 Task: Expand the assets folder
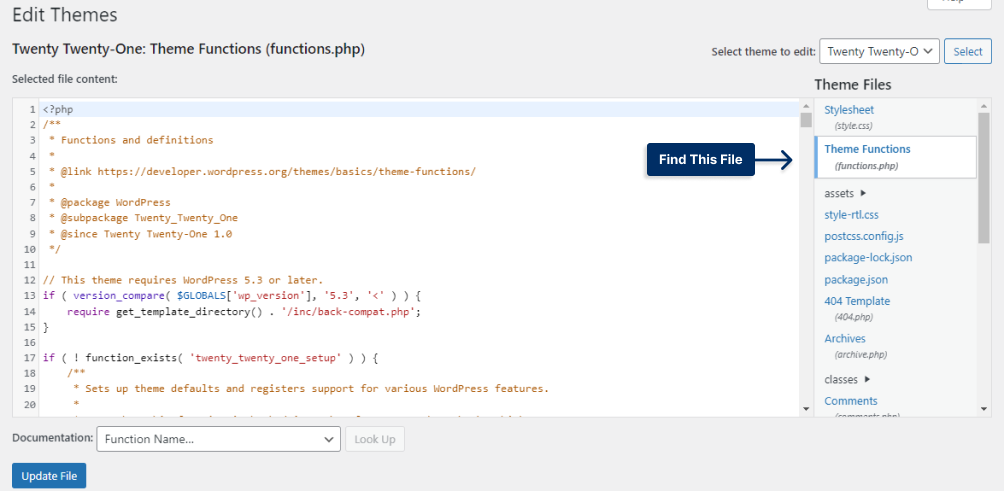pos(845,193)
